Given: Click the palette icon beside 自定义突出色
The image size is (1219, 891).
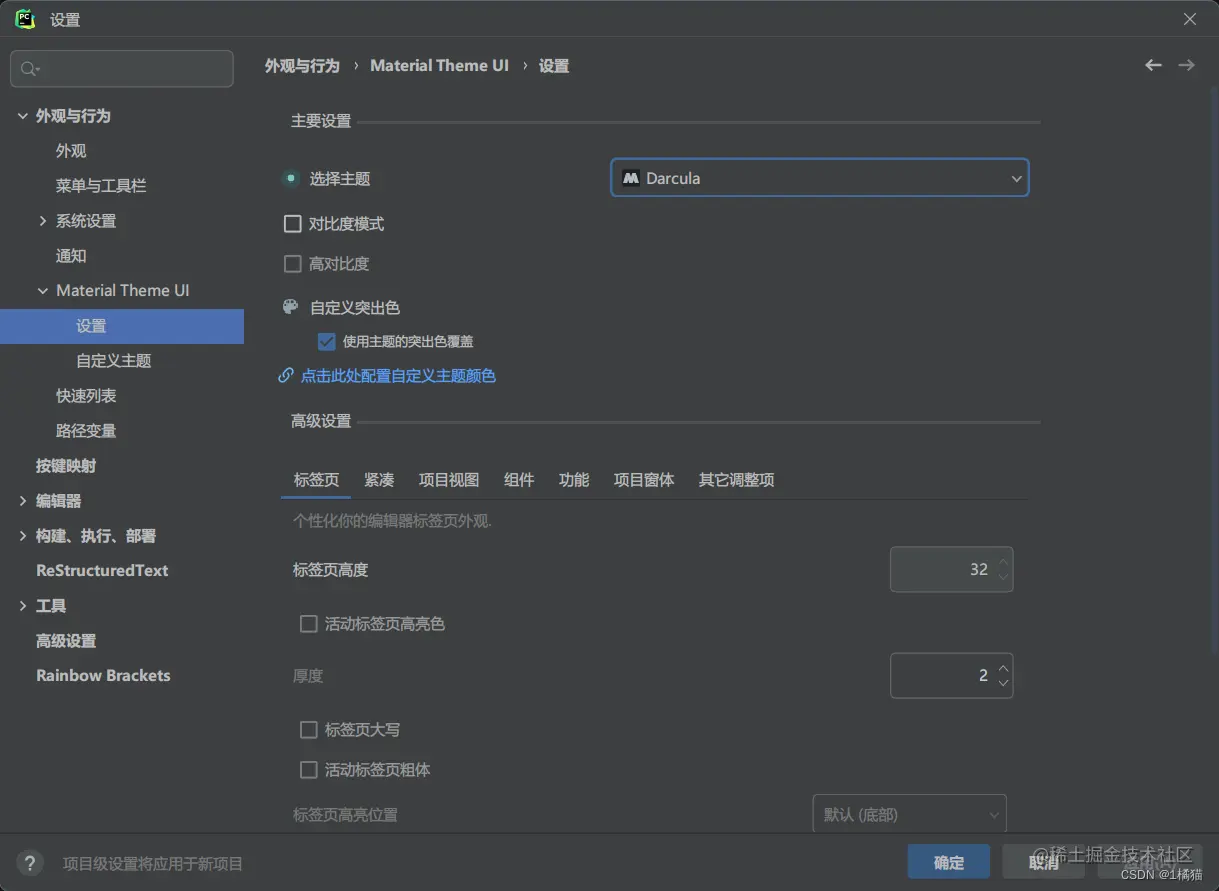Looking at the screenshot, I should [291, 307].
